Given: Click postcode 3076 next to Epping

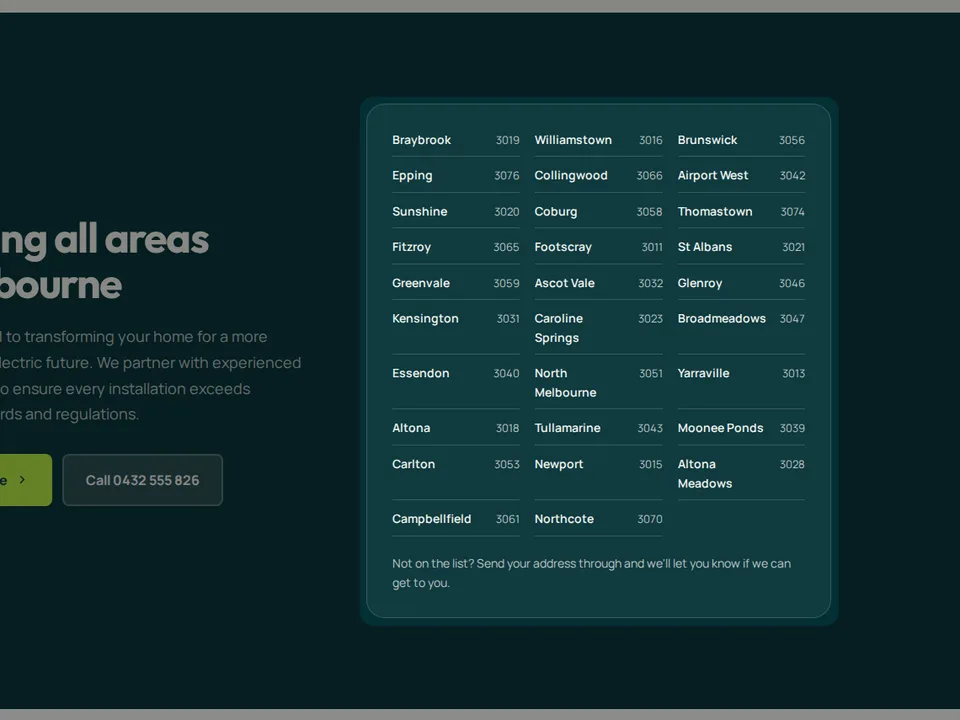Looking at the screenshot, I should coord(506,176).
